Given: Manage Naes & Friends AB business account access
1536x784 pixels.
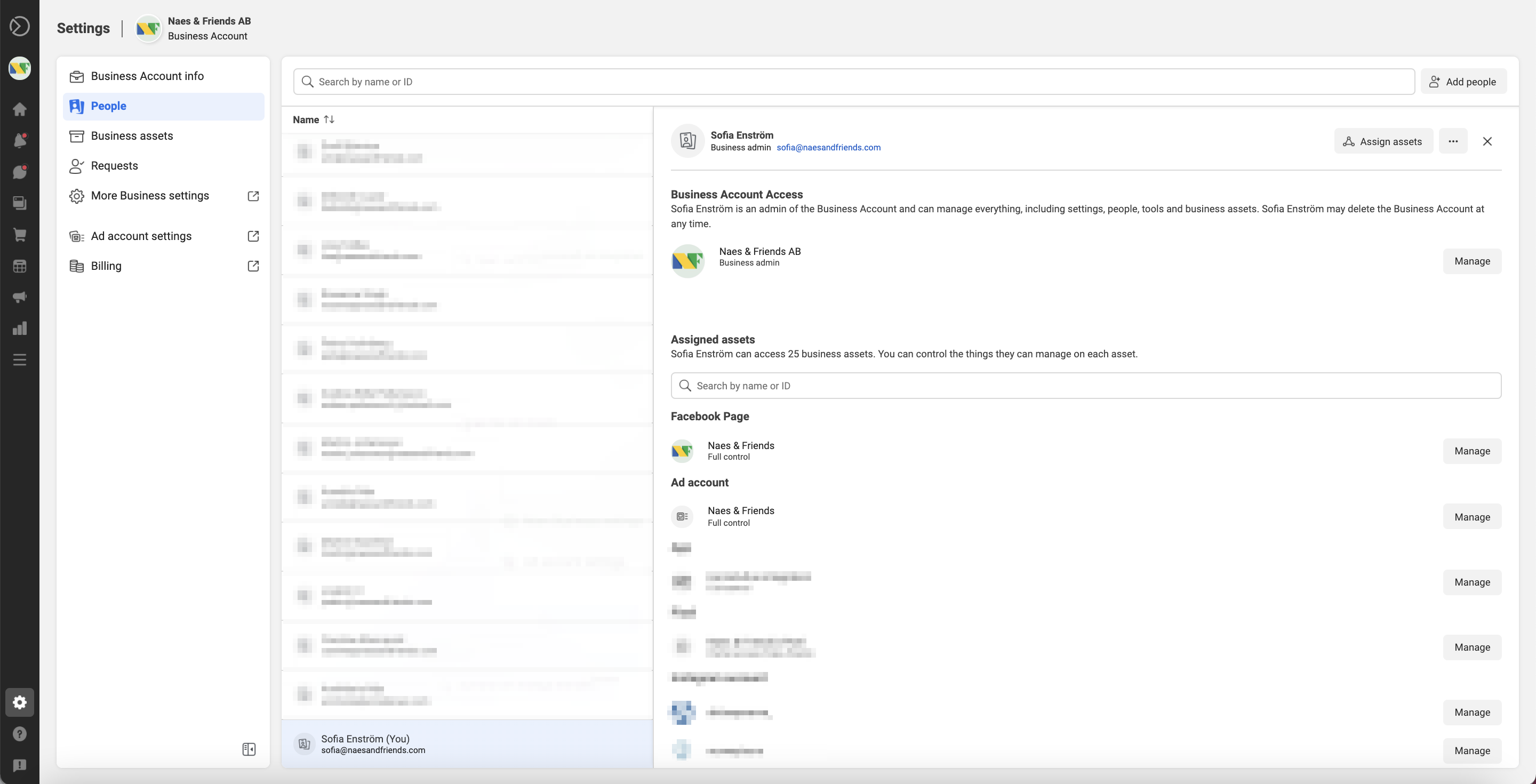Looking at the screenshot, I should tap(1471, 261).
